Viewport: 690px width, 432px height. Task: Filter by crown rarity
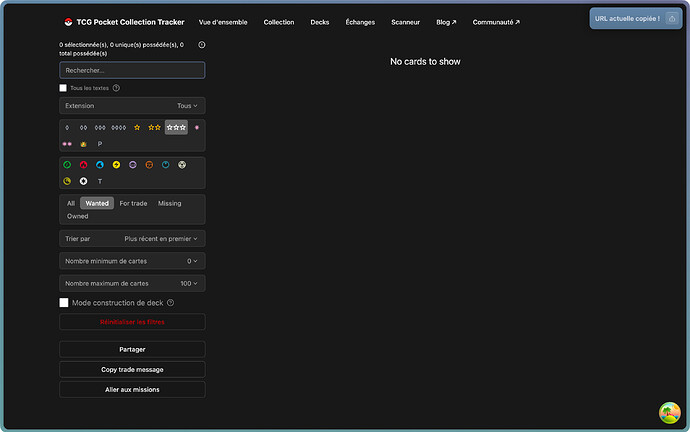(83, 144)
